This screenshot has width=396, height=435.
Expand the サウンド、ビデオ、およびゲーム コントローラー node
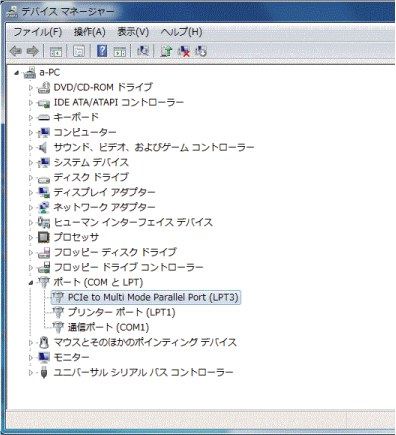[31, 148]
